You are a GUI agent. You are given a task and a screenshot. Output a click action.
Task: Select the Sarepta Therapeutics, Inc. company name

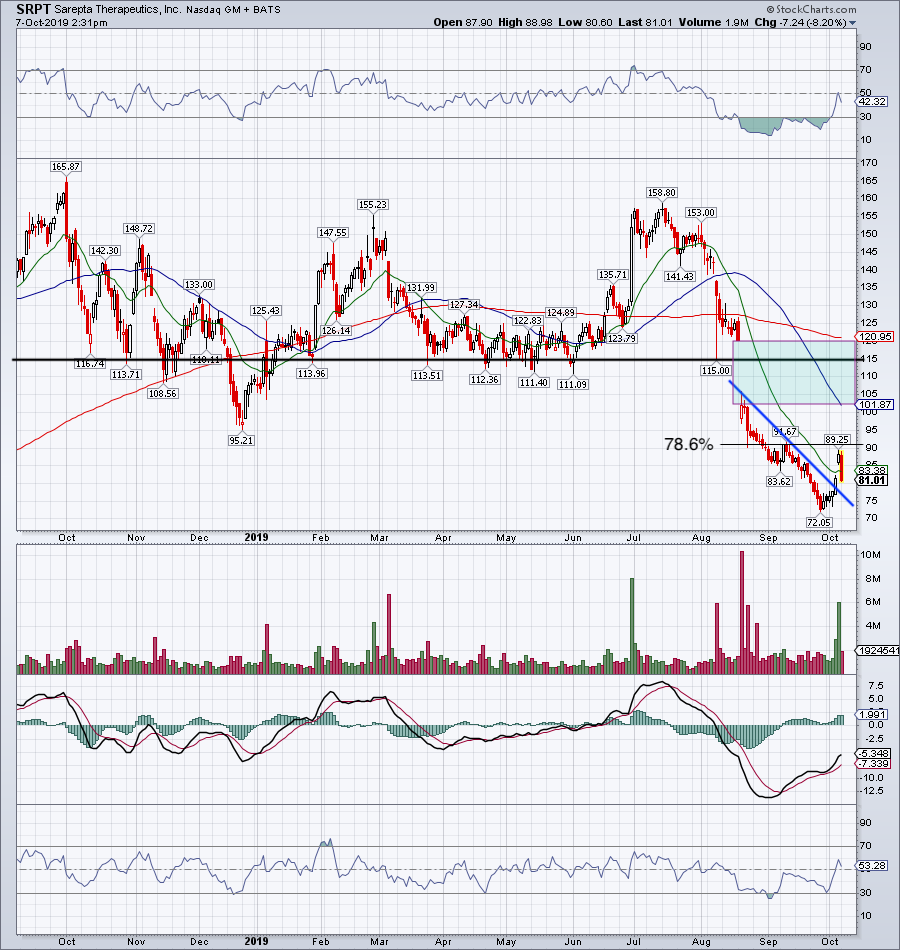[118, 10]
